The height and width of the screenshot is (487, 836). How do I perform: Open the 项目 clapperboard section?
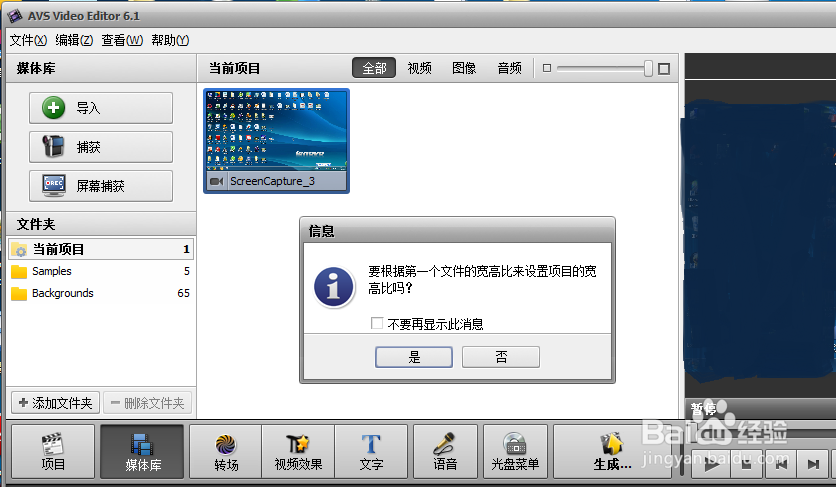point(53,451)
